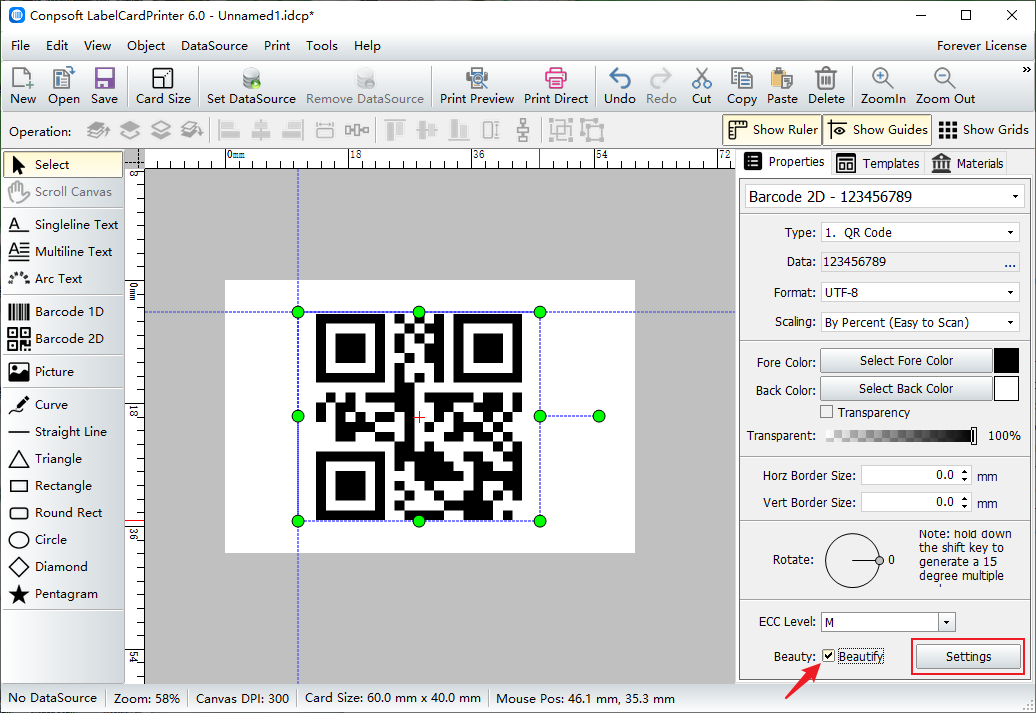Open the barcode Type dropdown

pyautogui.click(x=1010, y=233)
